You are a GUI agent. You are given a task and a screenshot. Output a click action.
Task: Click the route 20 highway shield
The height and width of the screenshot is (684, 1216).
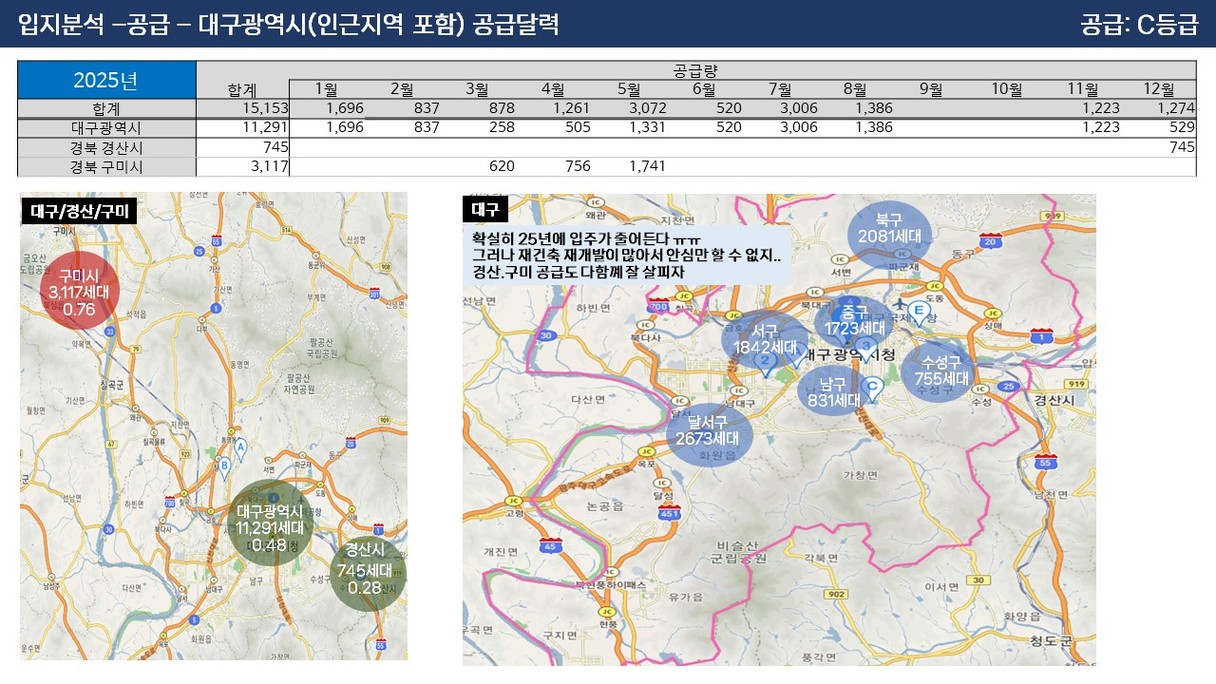[x=991, y=241]
